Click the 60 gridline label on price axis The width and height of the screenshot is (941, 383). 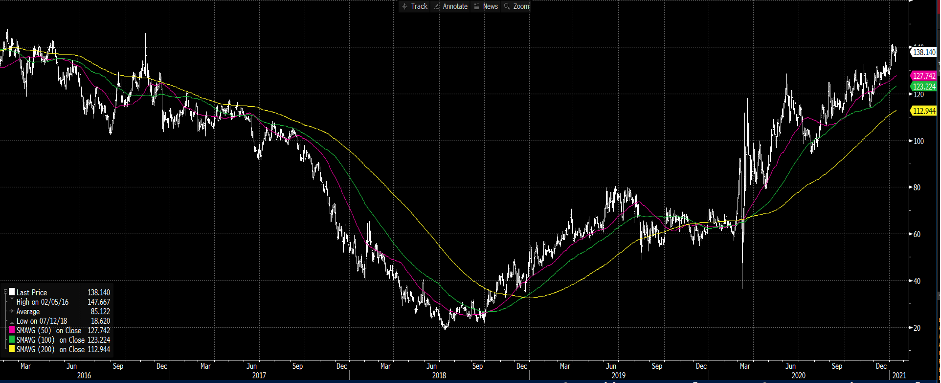pyautogui.click(x=918, y=234)
